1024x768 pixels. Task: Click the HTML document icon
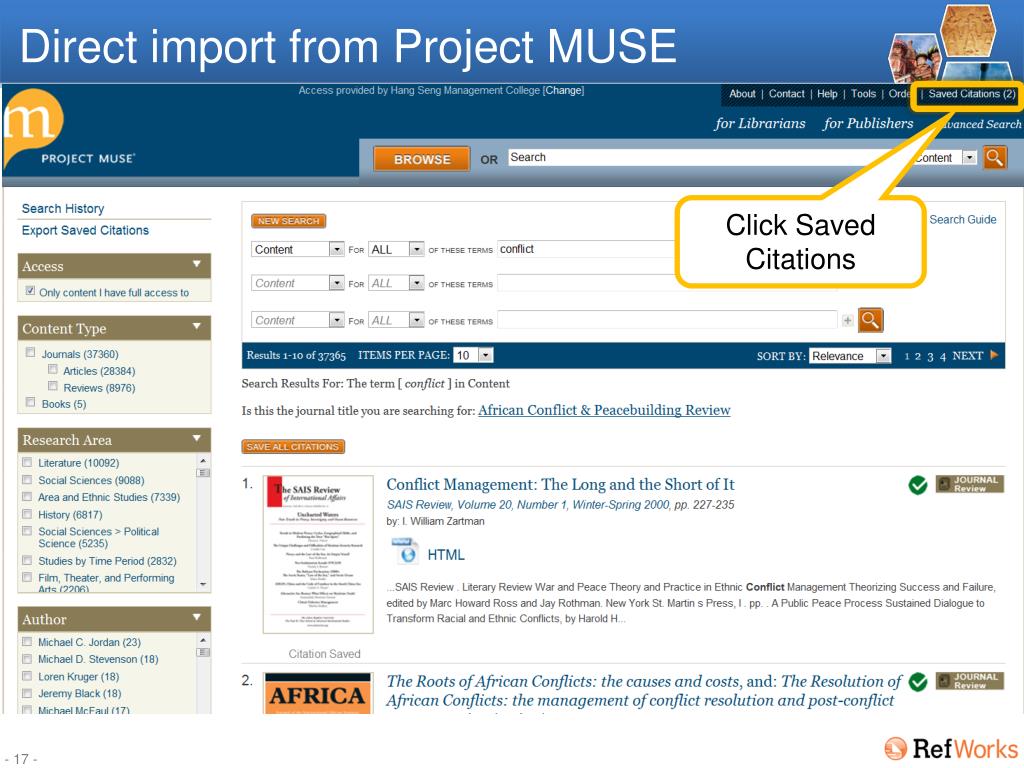coord(404,551)
